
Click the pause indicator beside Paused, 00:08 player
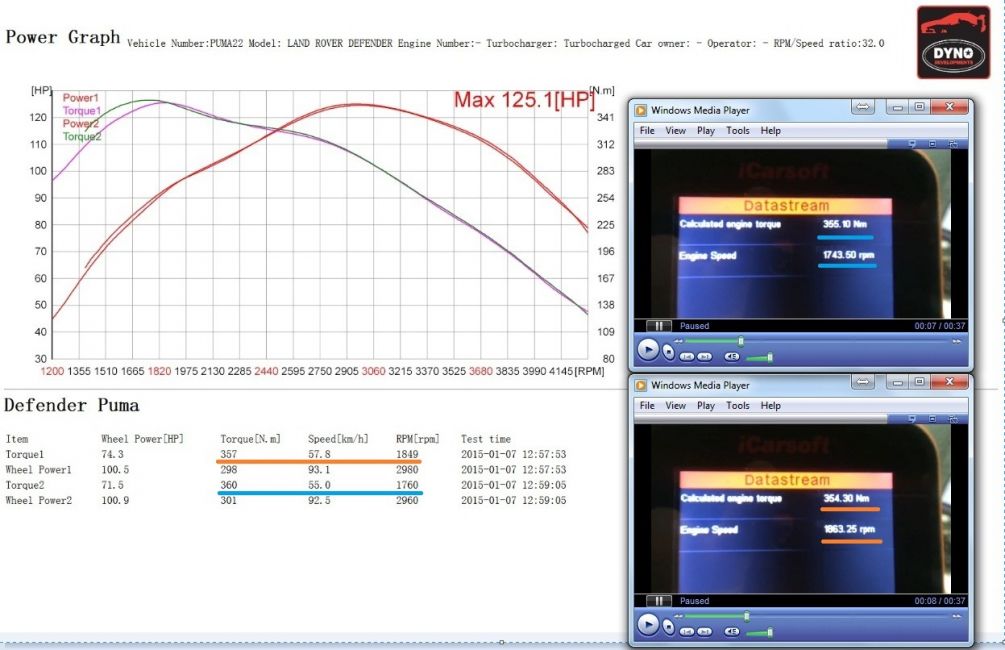tap(658, 601)
